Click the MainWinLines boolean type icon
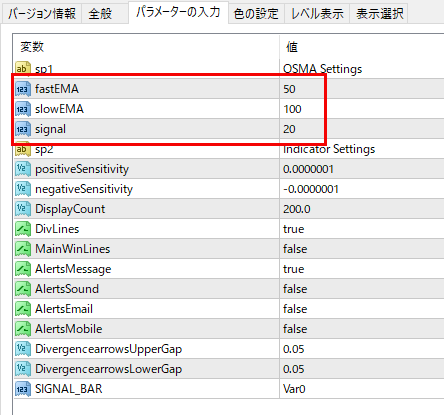Screen dimensions: 444x415 coord(23,249)
